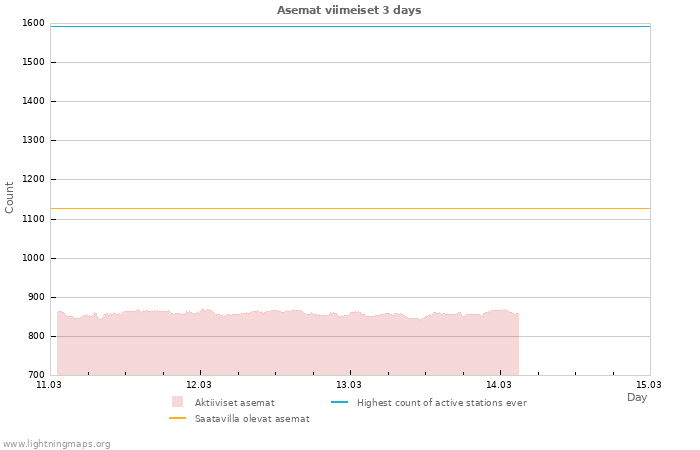Click the 1600 y-axis tick label
This screenshot has height=450, width=700.
click(33, 23)
